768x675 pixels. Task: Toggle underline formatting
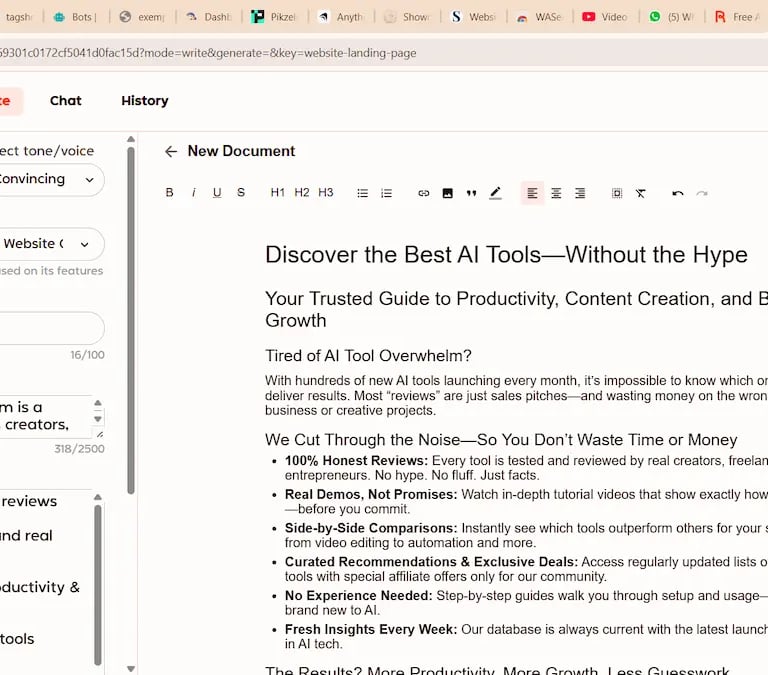click(x=217, y=193)
